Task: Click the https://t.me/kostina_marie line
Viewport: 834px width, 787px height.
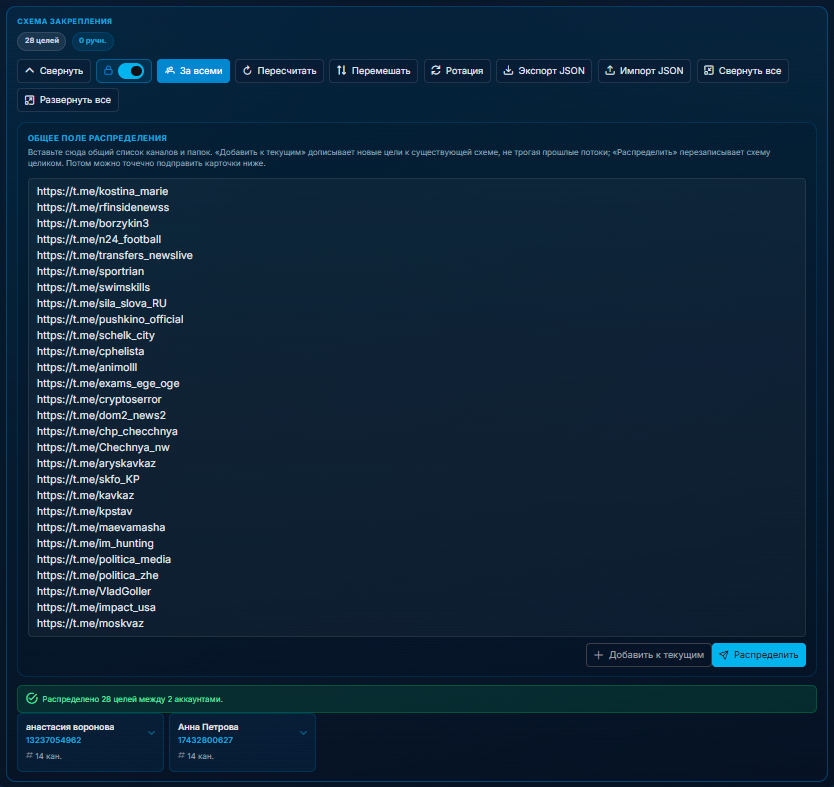Action: coord(102,191)
